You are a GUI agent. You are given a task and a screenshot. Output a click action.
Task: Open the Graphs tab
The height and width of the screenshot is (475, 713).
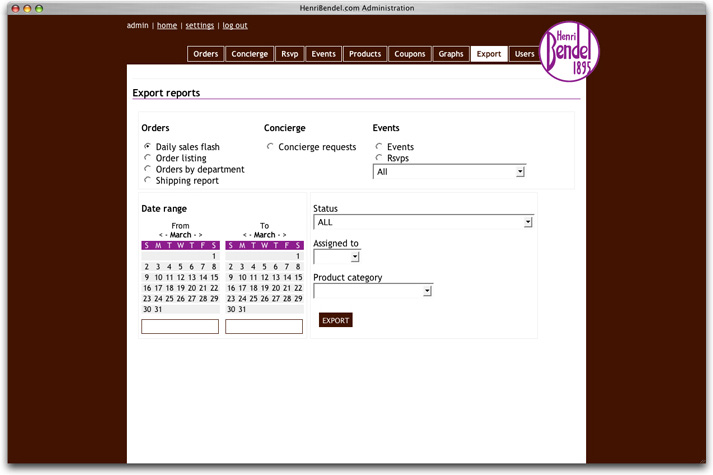[450, 54]
